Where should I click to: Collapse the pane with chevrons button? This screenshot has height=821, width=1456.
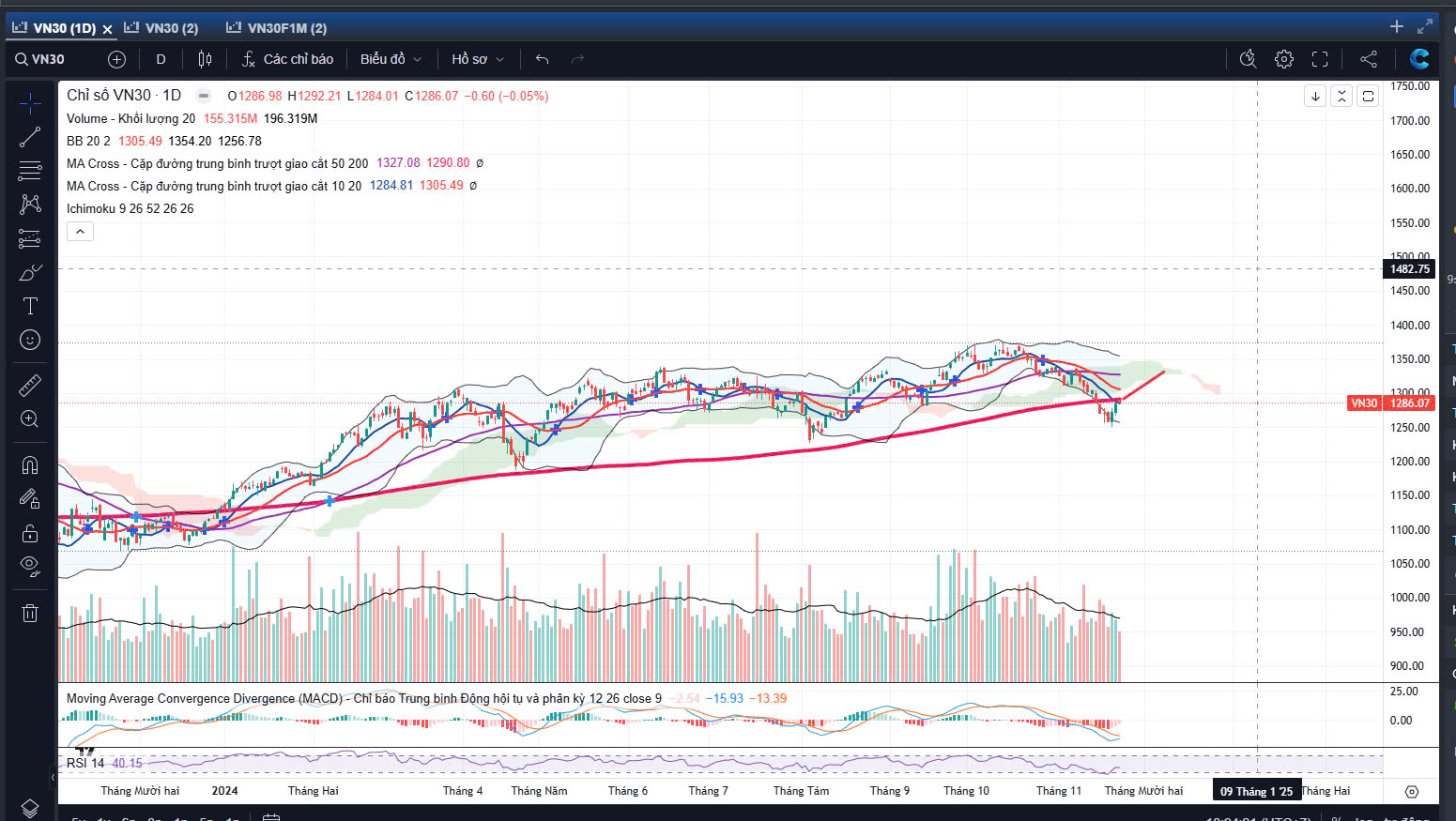click(1341, 96)
